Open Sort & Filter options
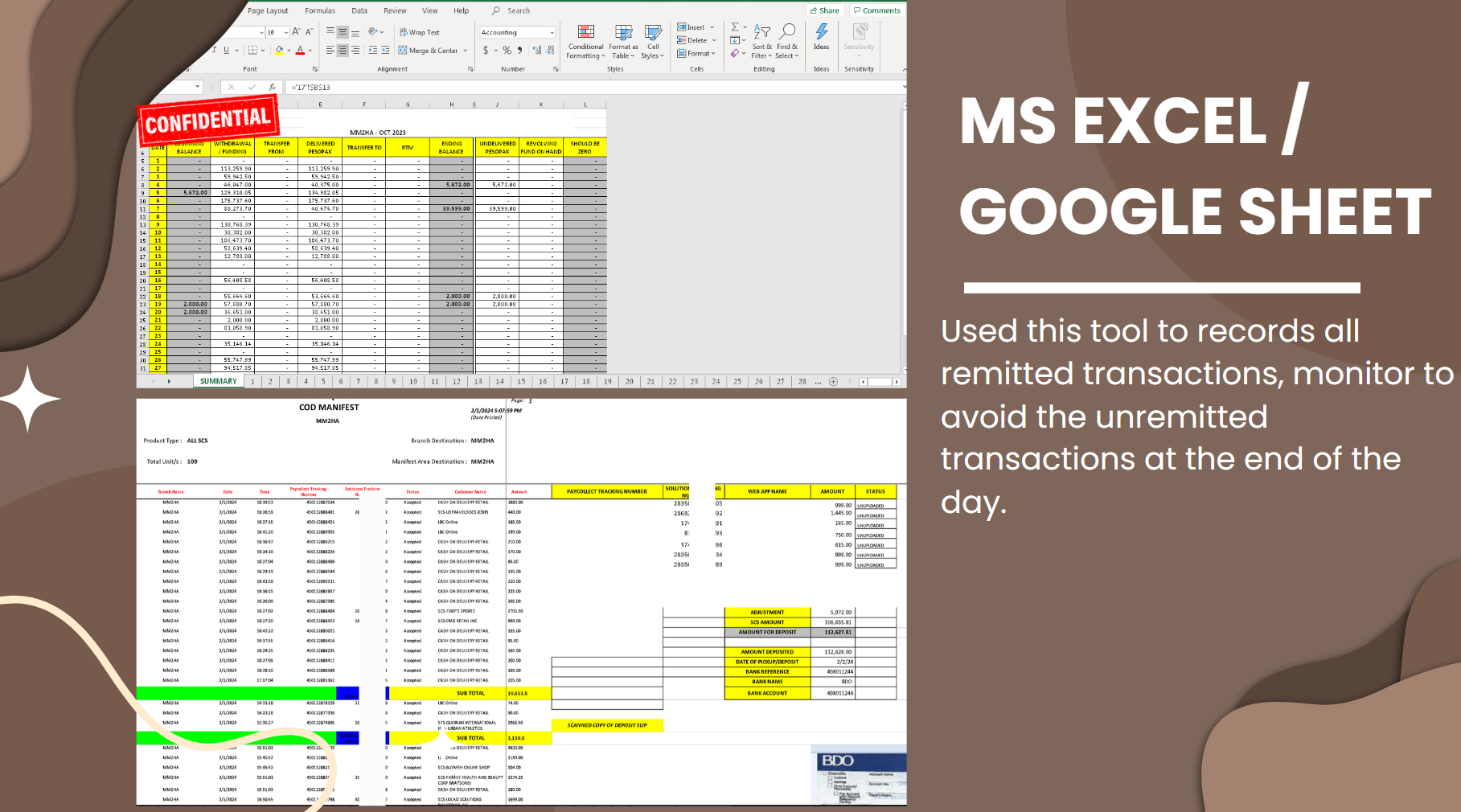Viewport: 1461px width, 812px height. coord(761,41)
